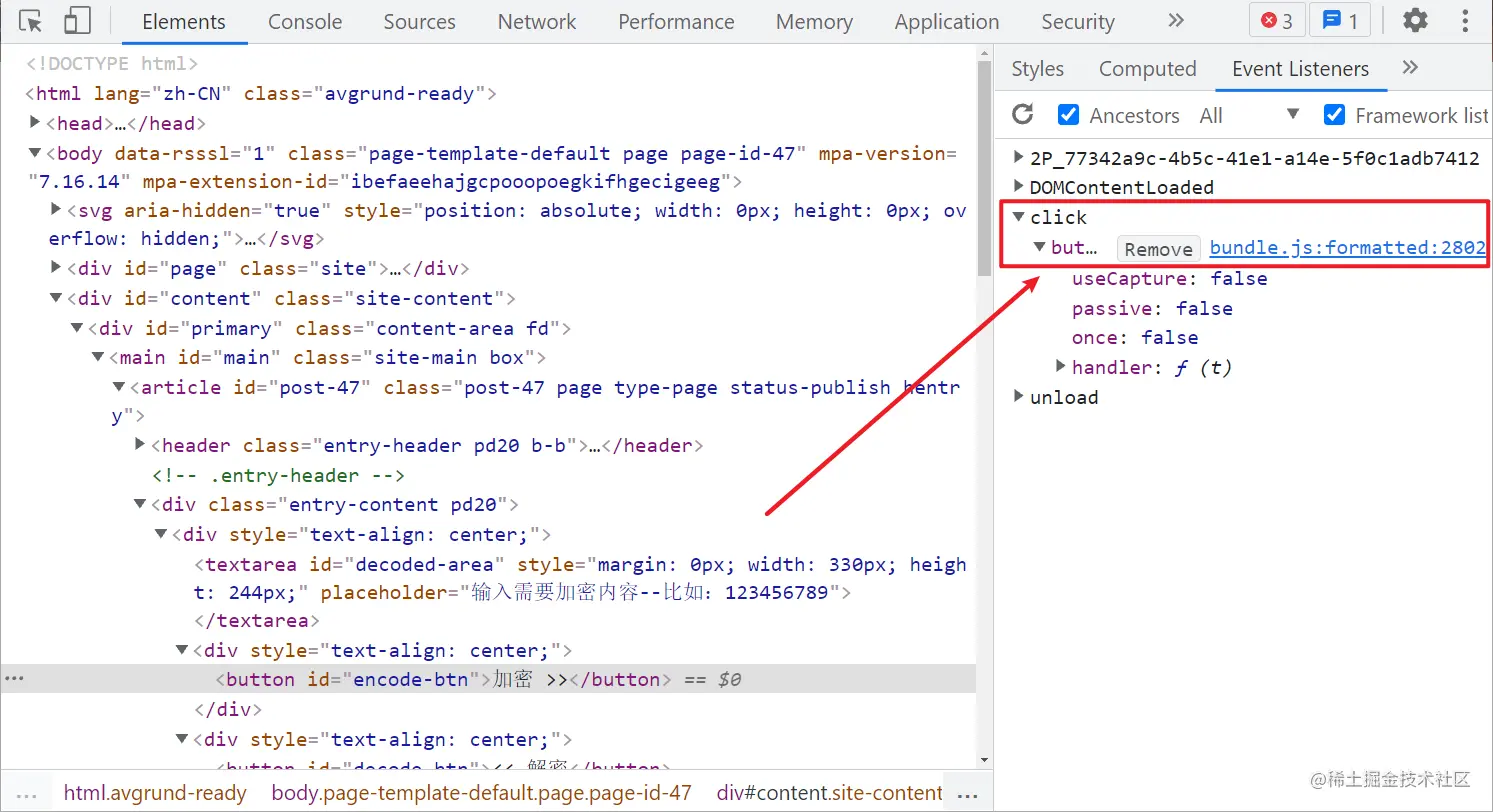Expand the DOMContentLoaded listener group
Image resolution: width=1493 pixels, height=812 pixels.
coord(1019,187)
